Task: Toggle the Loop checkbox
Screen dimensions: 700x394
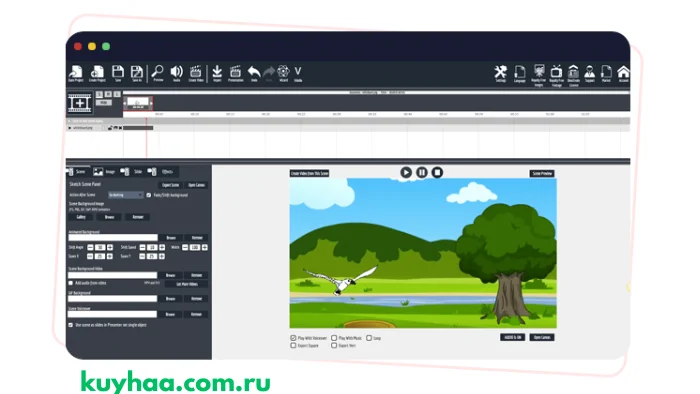Action: 369,338
